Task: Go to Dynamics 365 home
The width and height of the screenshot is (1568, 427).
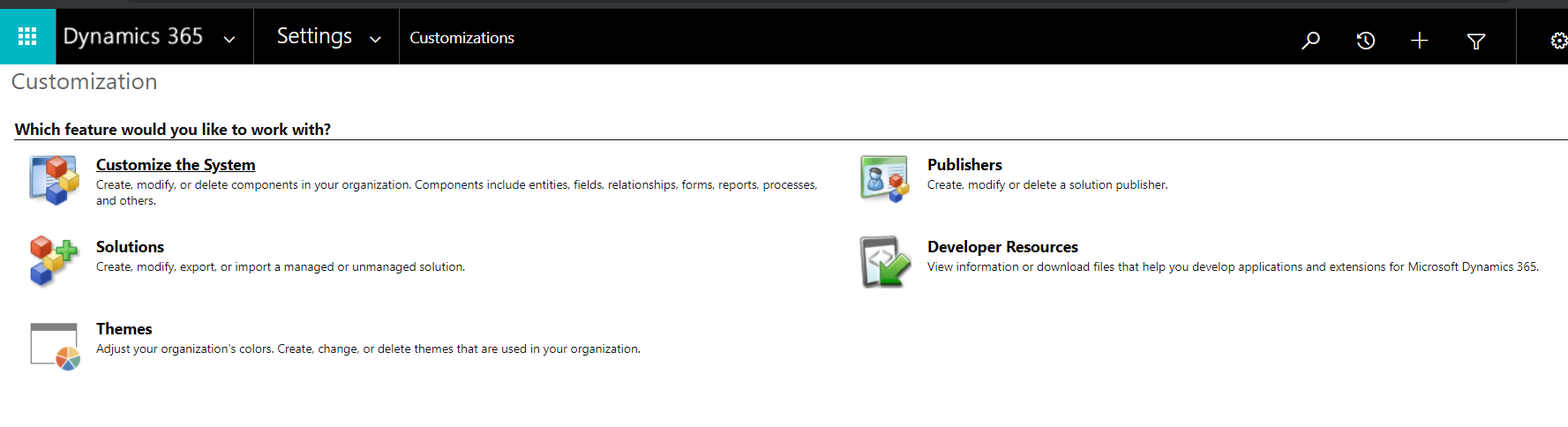Action: tap(133, 36)
